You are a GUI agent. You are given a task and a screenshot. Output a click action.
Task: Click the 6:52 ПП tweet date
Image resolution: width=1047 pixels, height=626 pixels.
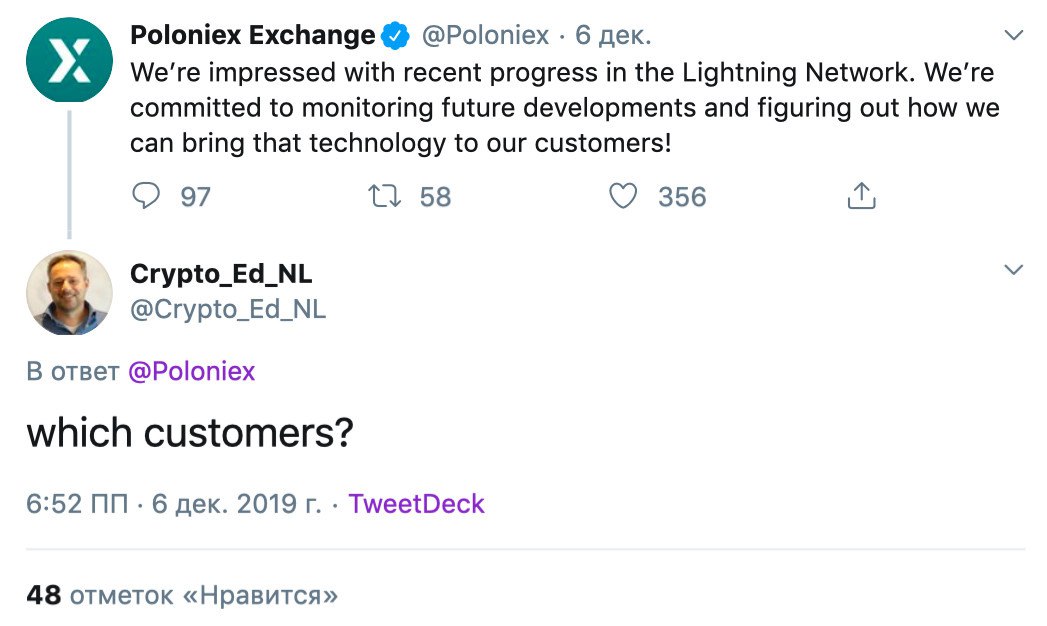[x=174, y=504]
